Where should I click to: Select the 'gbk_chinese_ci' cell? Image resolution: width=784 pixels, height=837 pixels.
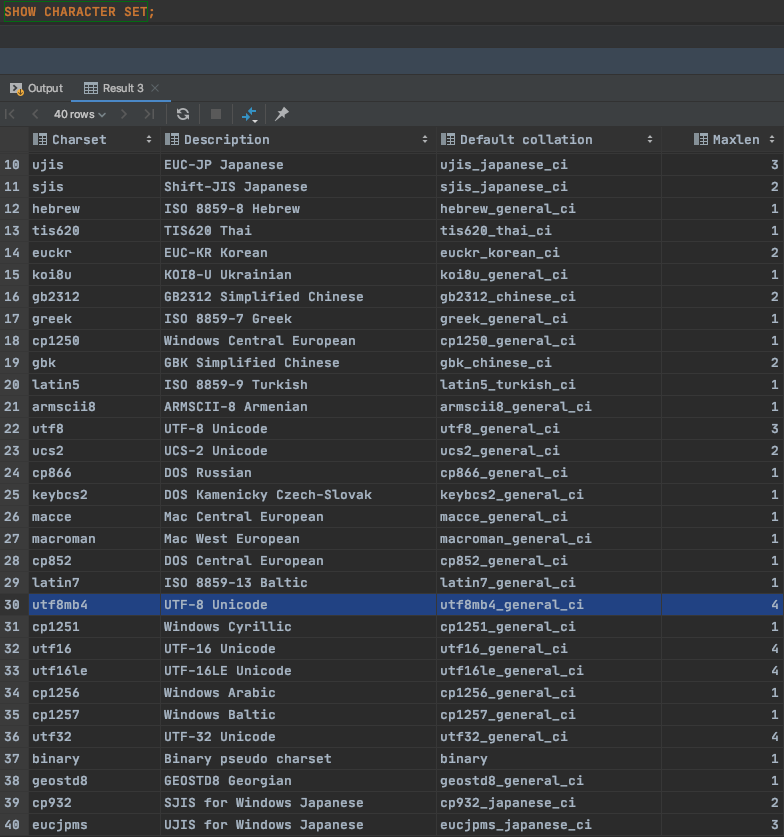549,363
